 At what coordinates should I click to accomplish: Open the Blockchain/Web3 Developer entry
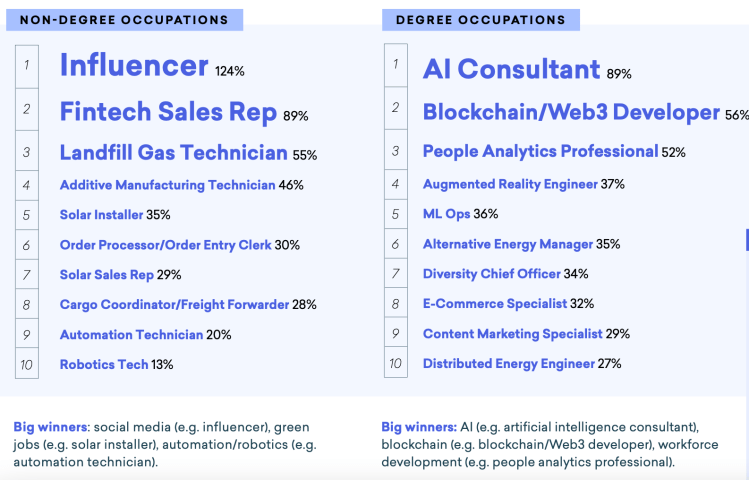571,112
